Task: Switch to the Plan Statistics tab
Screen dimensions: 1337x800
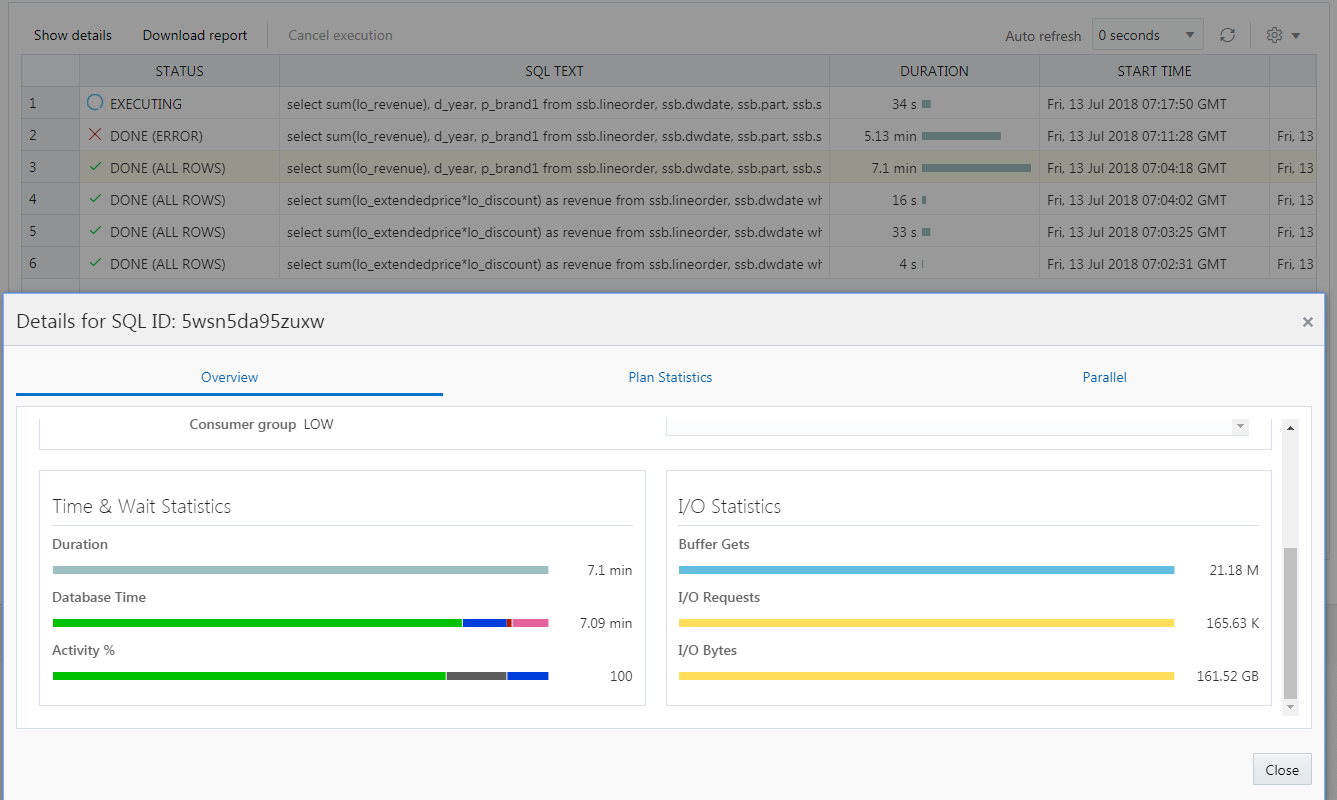Action: [670, 377]
